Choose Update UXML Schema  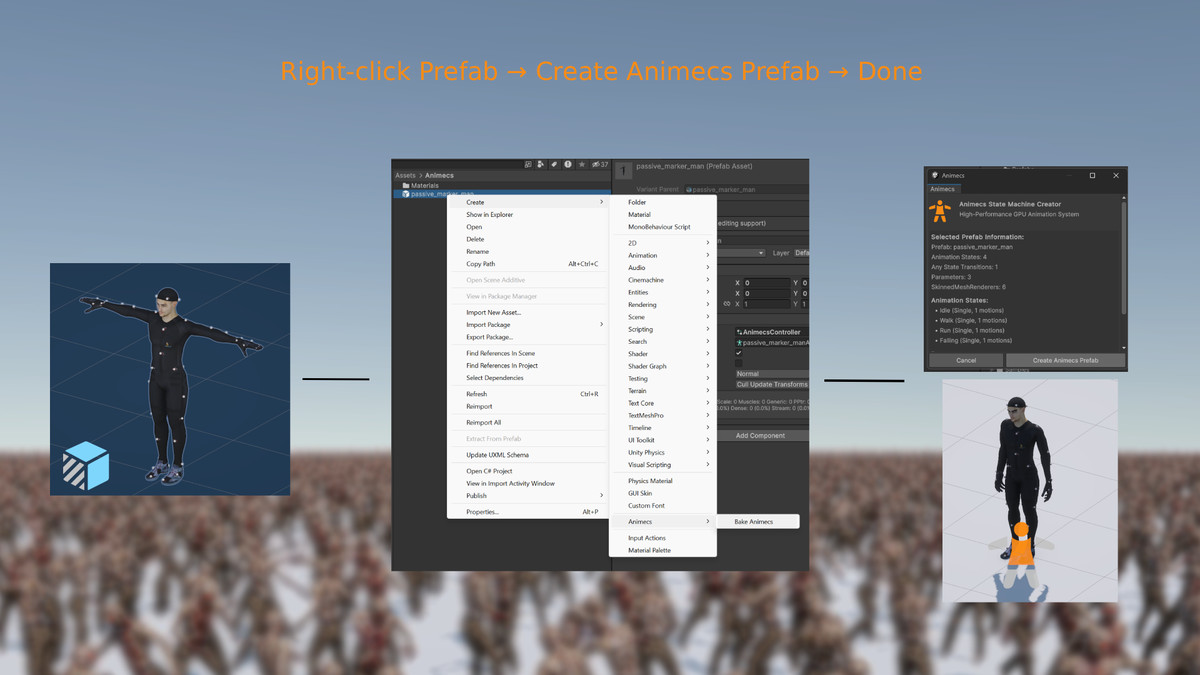[x=529, y=455]
